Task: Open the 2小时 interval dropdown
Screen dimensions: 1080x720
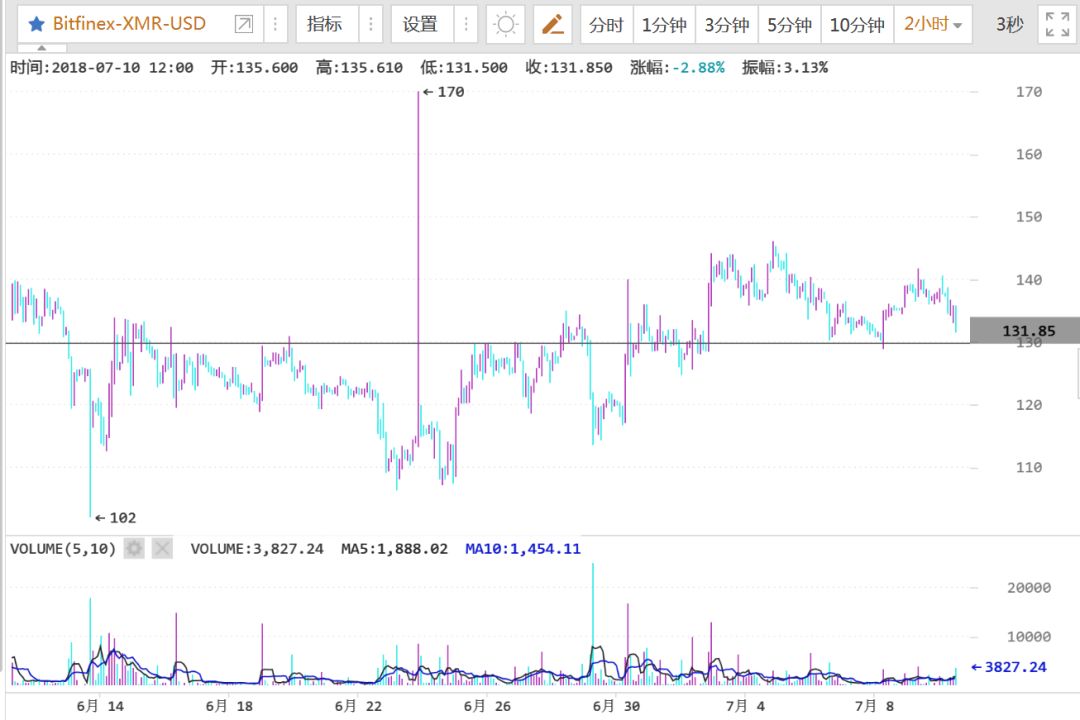Action: [x=933, y=25]
